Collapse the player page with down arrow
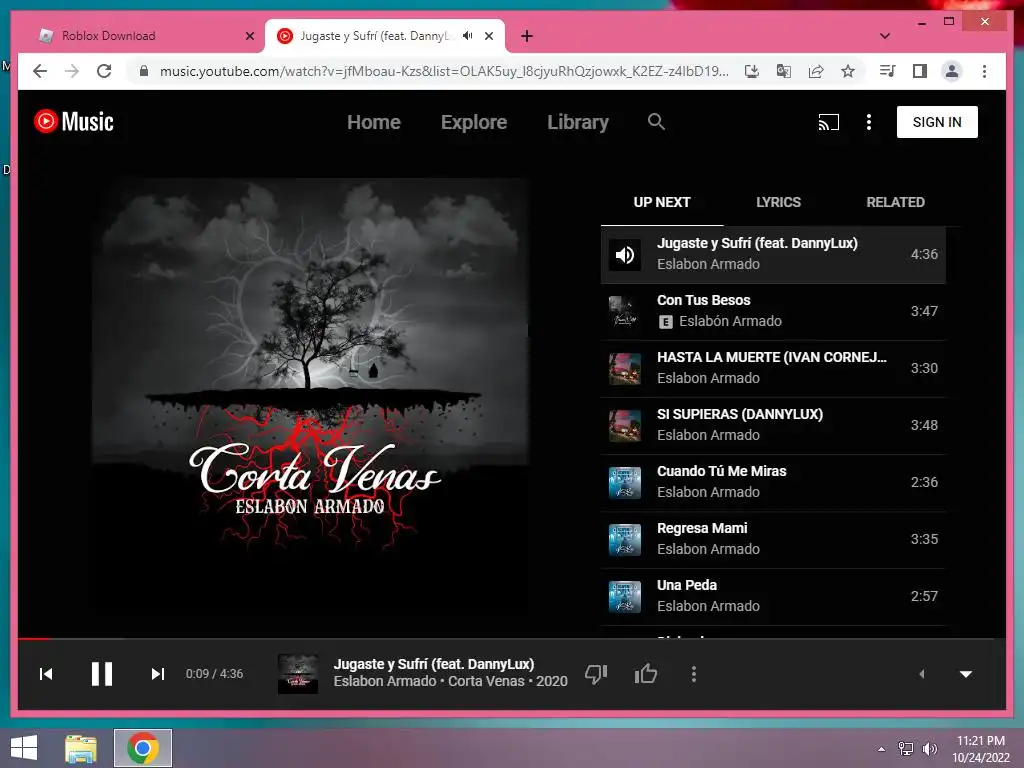1024x768 pixels. pyautogui.click(x=966, y=674)
